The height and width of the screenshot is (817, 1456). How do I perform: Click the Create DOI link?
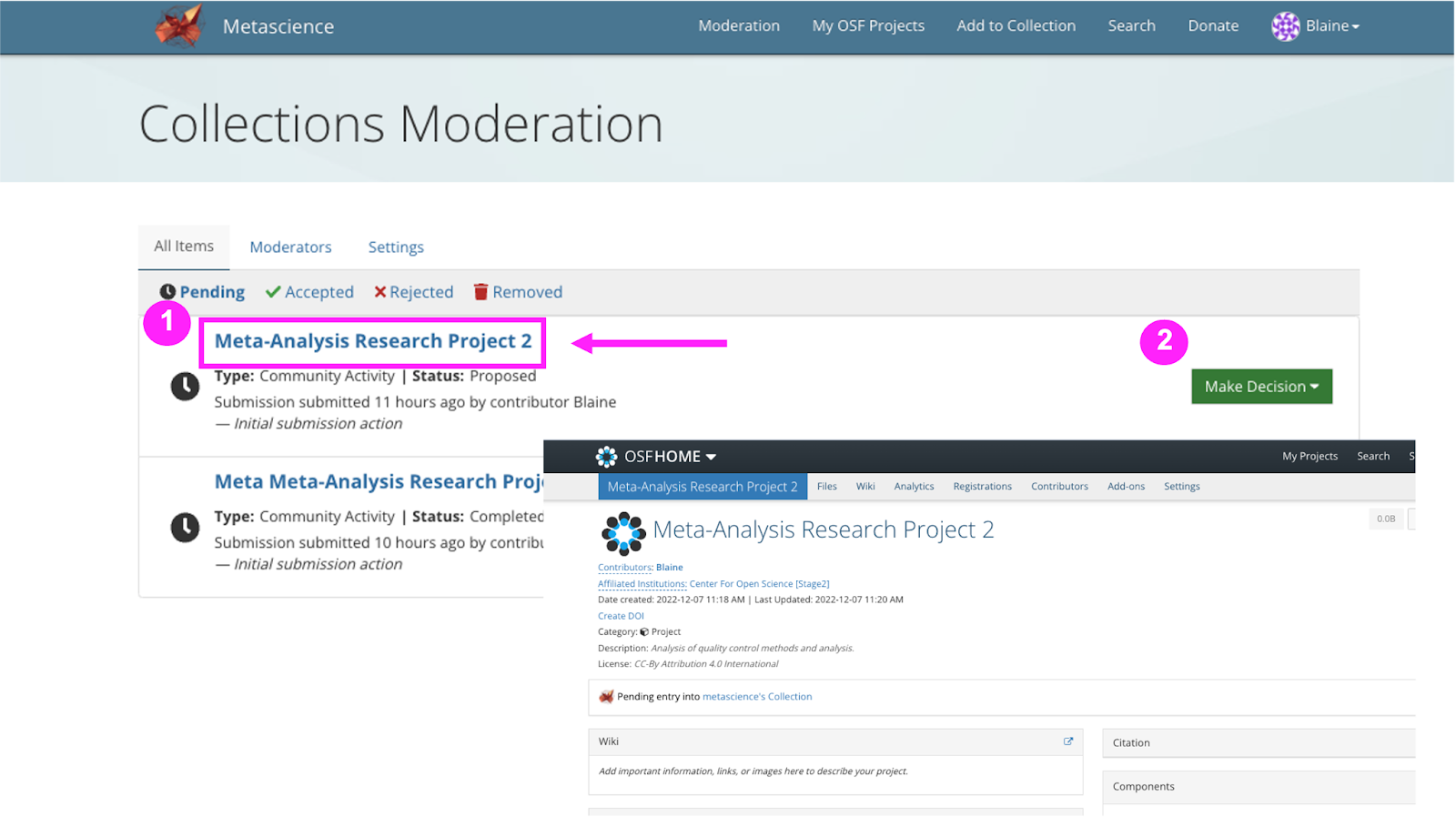[621, 616]
